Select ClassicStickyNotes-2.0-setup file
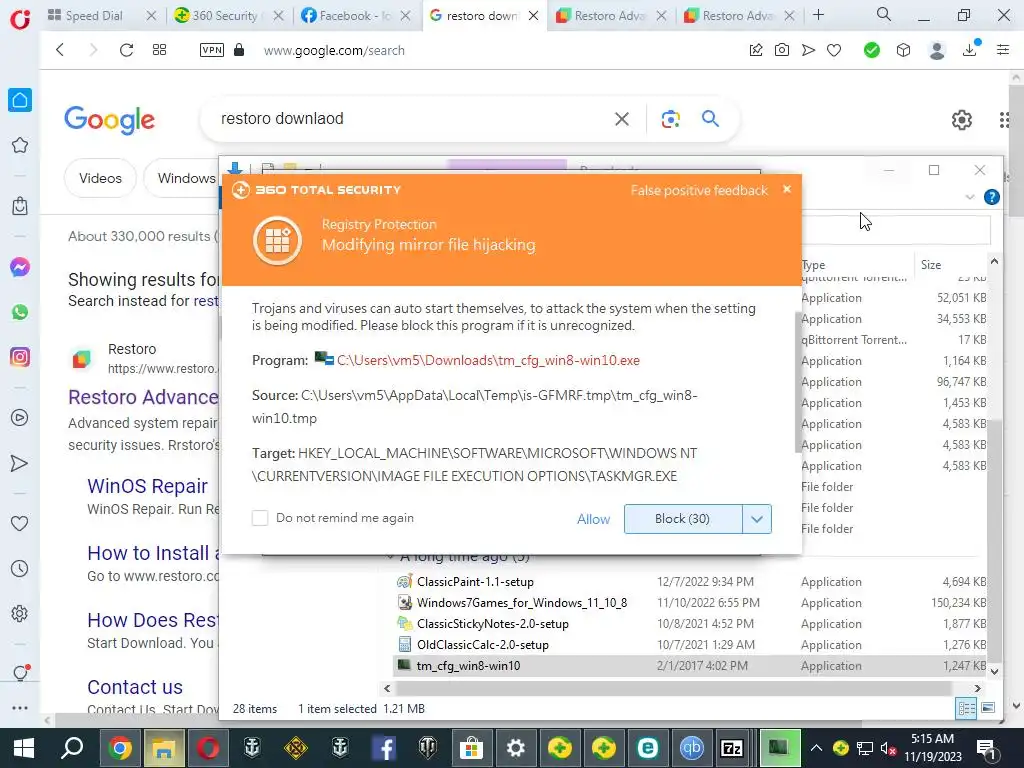Image resolution: width=1024 pixels, height=768 pixels. pyautogui.click(x=492, y=624)
